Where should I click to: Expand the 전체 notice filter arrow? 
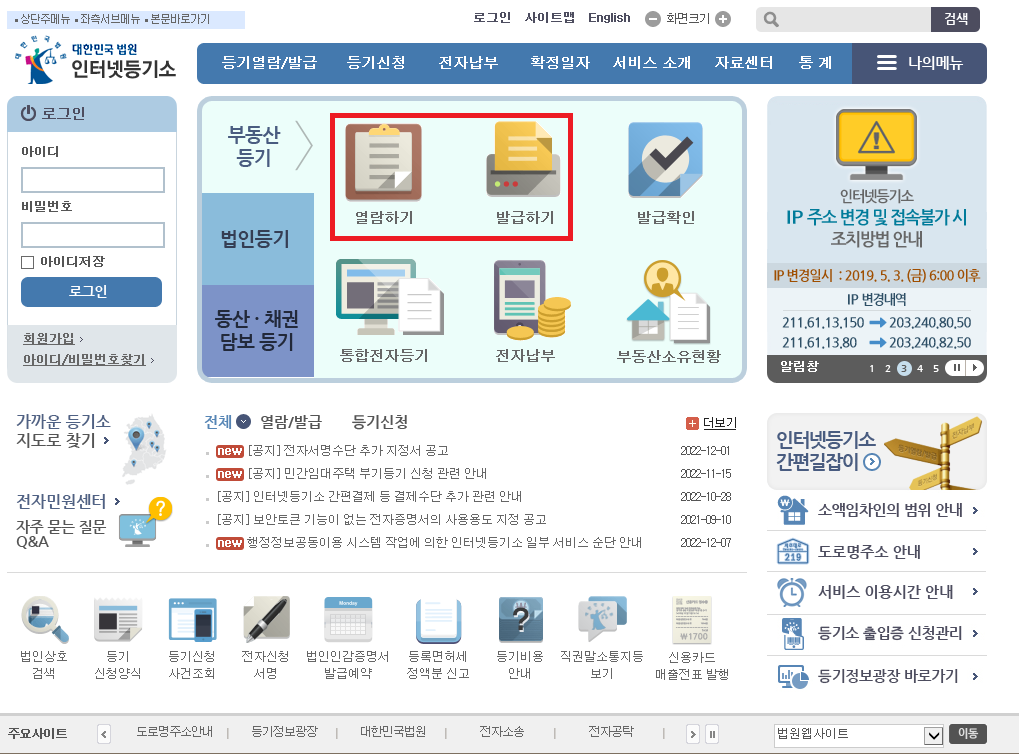tap(243, 422)
